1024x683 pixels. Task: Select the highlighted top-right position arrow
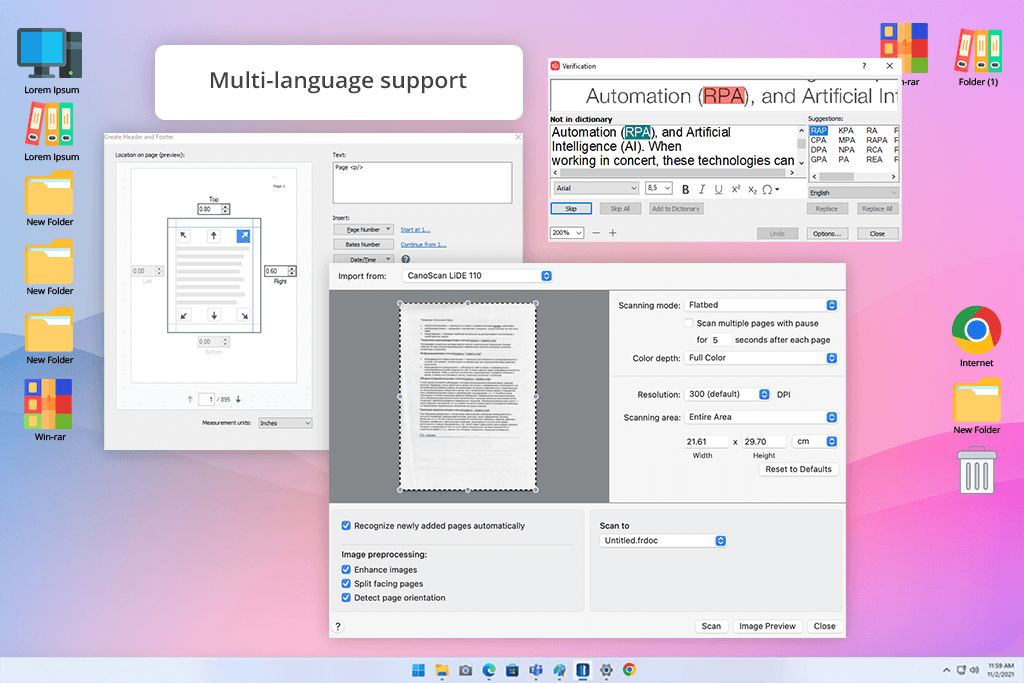click(x=243, y=235)
